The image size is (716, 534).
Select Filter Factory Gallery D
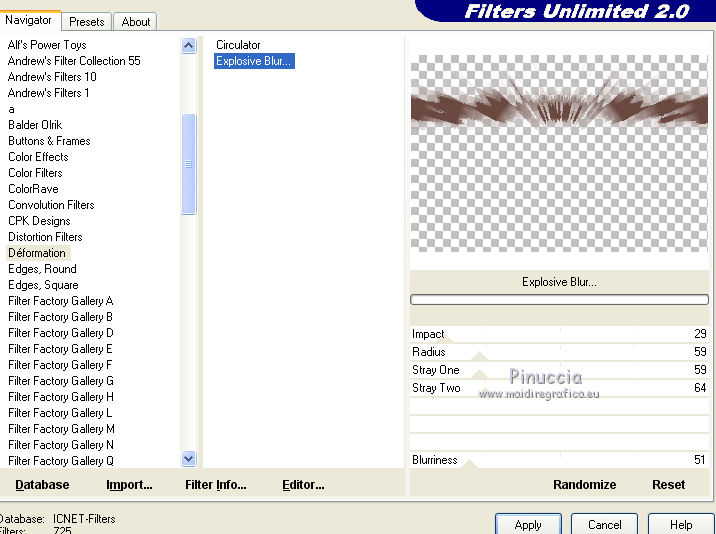[61, 333]
